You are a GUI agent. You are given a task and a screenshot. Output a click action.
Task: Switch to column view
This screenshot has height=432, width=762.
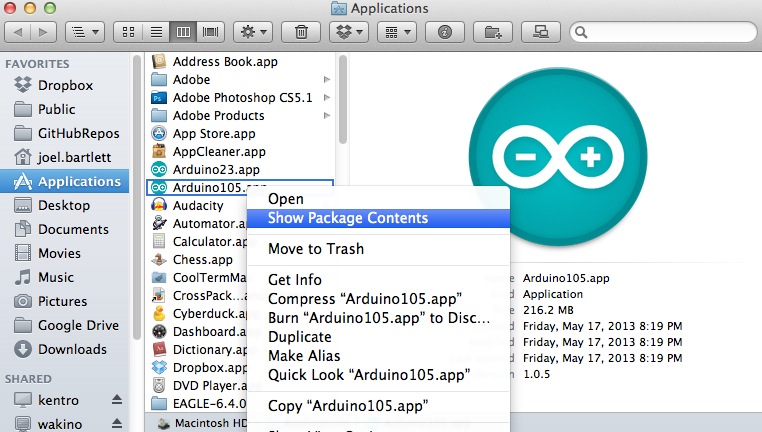(183, 33)
